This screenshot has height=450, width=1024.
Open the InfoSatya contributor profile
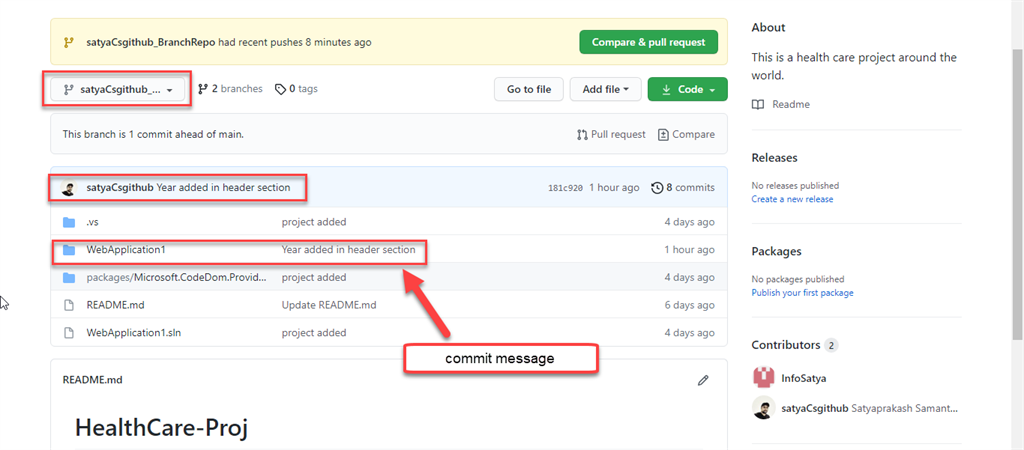804,378
